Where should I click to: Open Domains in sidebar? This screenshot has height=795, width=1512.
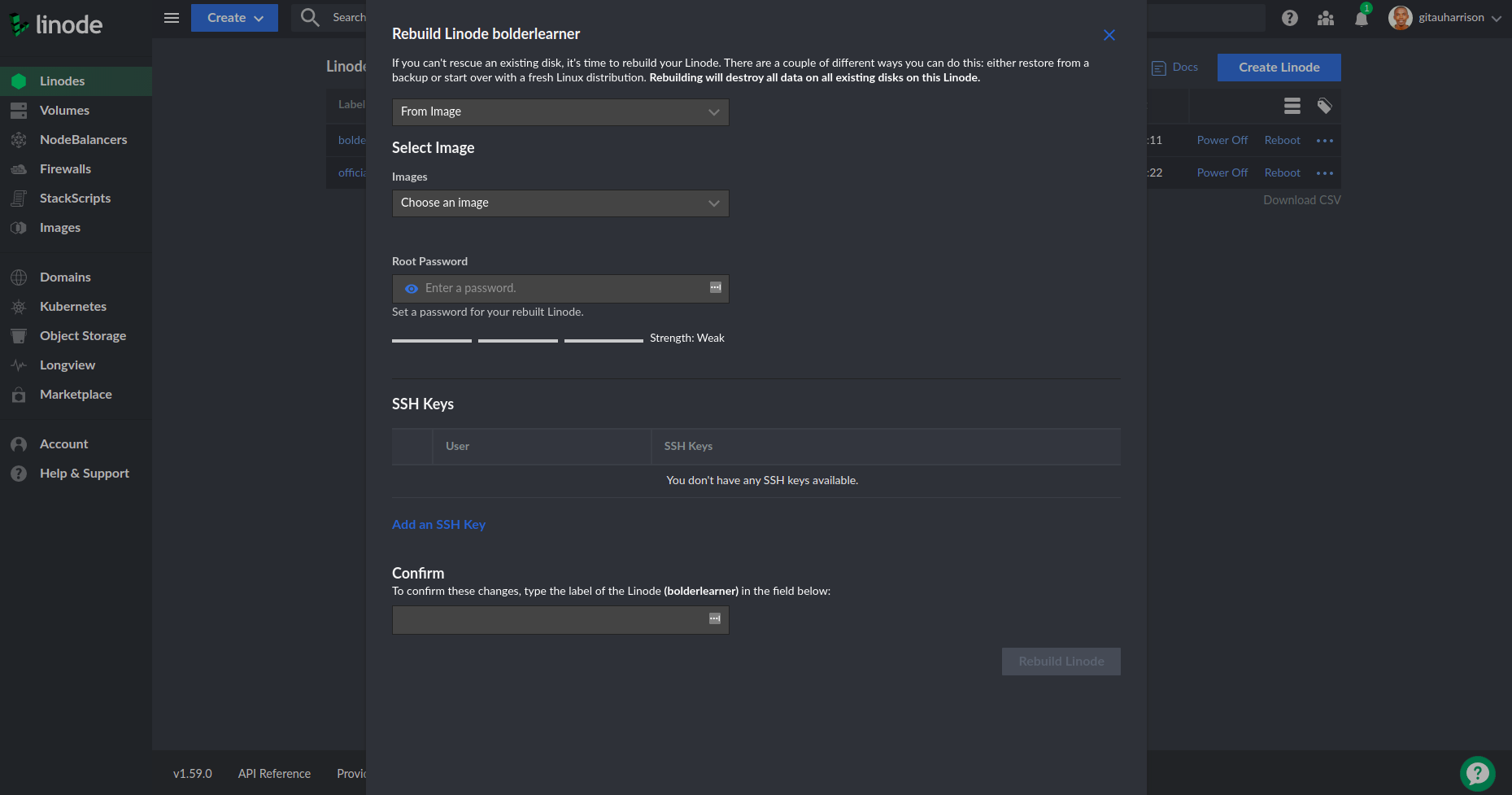coord(76,277)
